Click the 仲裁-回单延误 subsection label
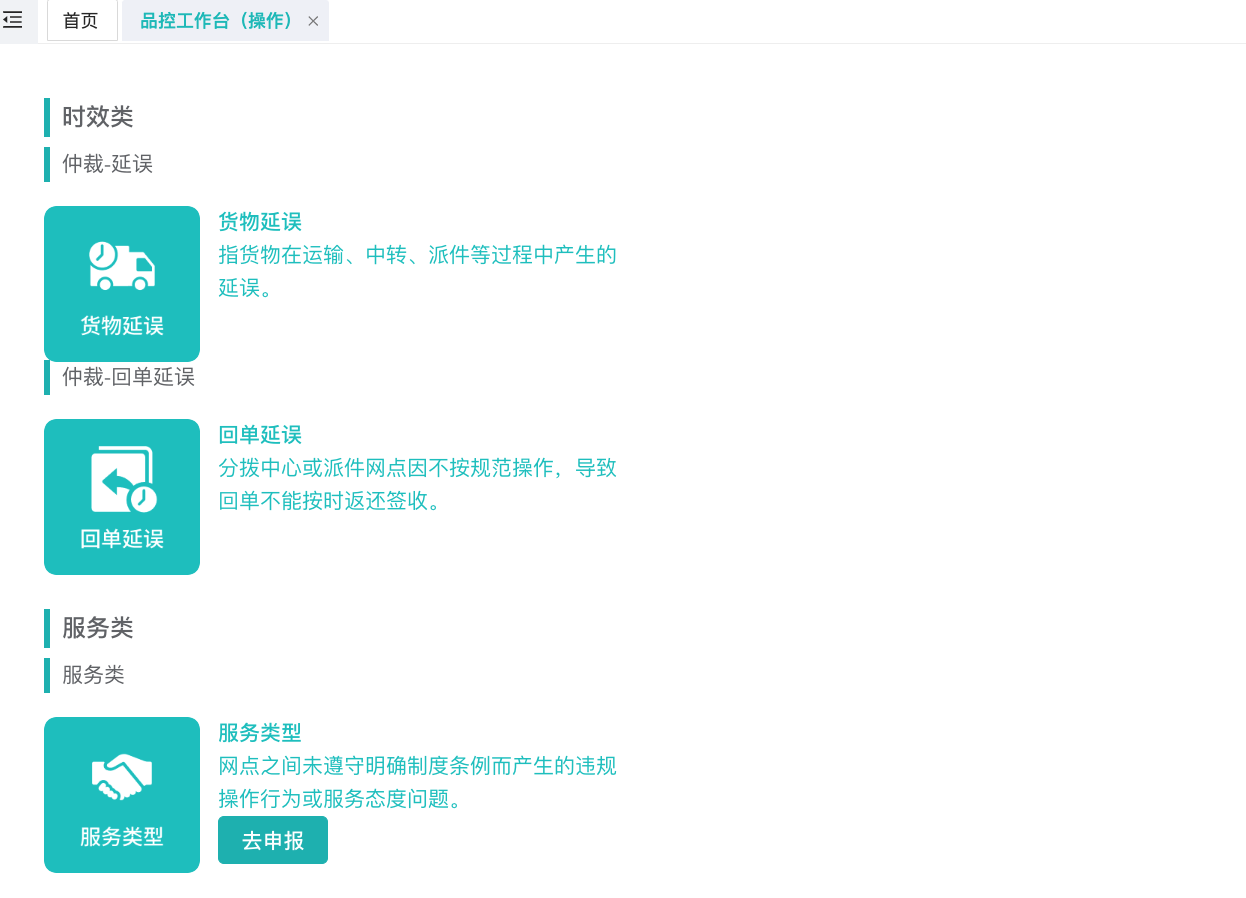The height and width of the screenshot is (898, 1246). click(x=129, y=377)
